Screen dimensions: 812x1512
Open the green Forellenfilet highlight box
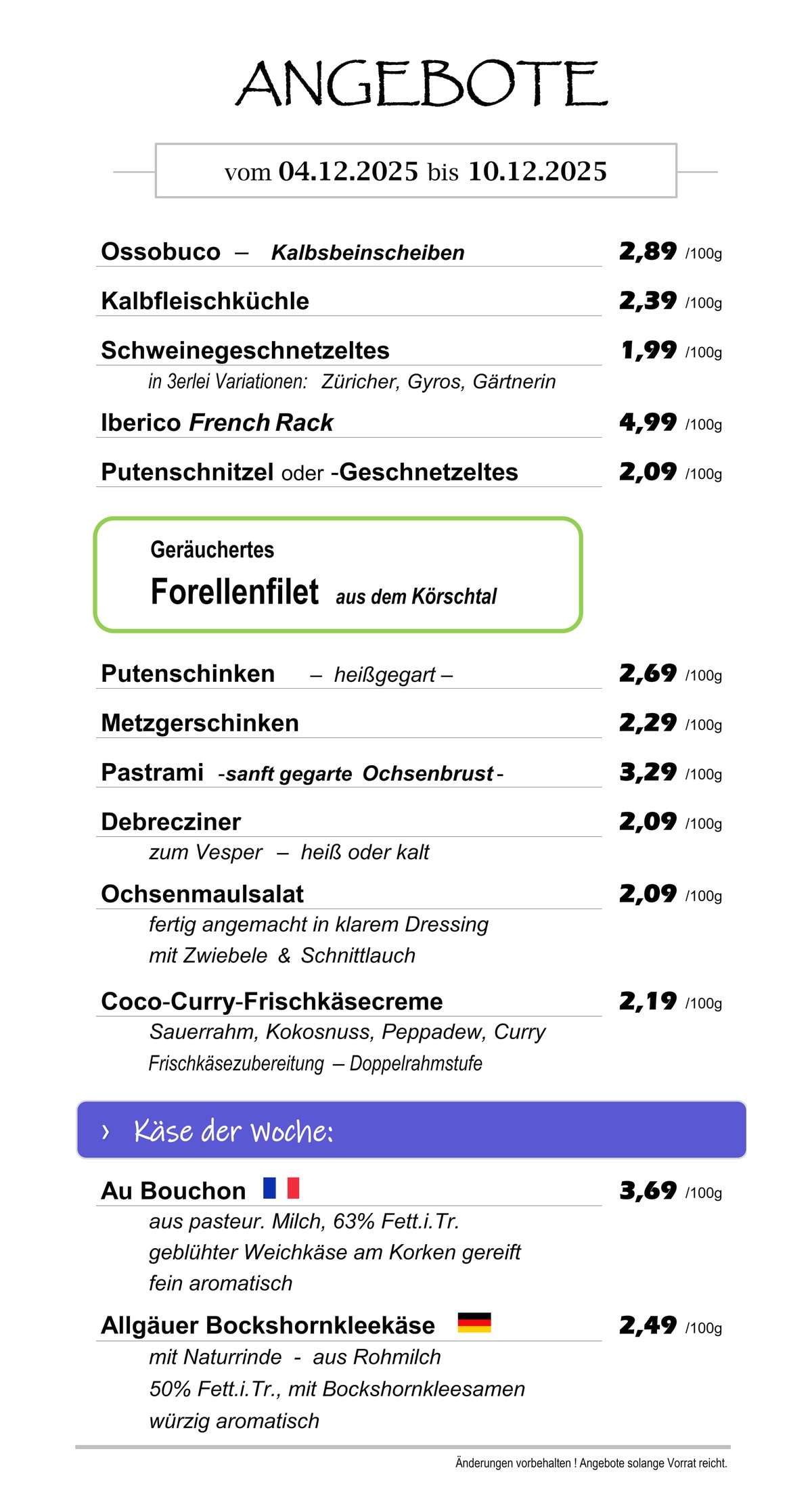tap(338, 575)
